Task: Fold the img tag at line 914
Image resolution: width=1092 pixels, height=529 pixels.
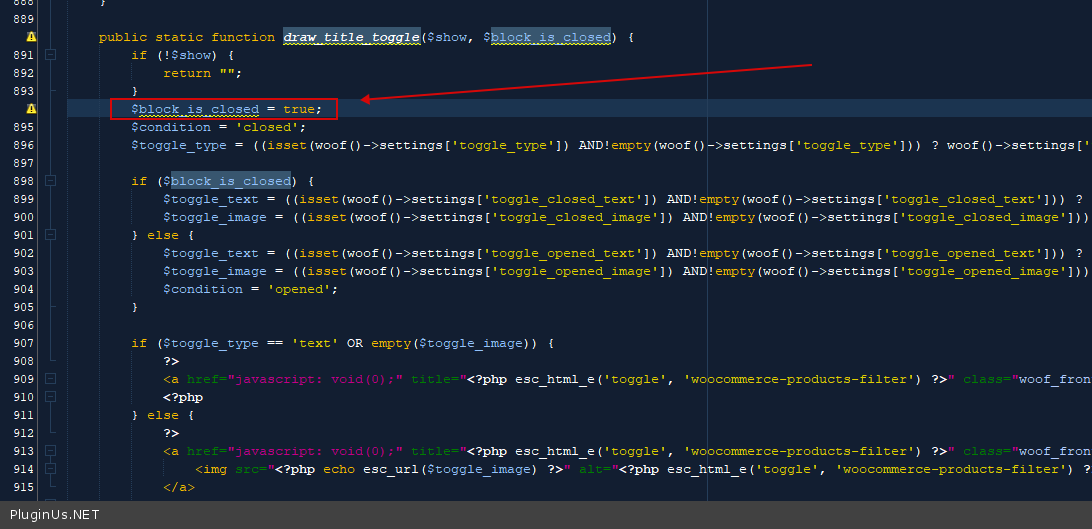Action: point(50,469)
